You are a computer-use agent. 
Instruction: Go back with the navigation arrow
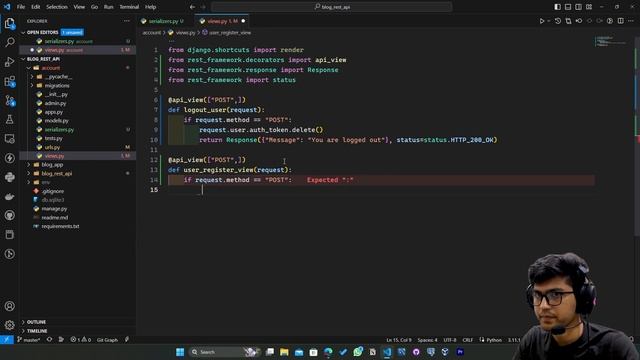pos(192,7)
